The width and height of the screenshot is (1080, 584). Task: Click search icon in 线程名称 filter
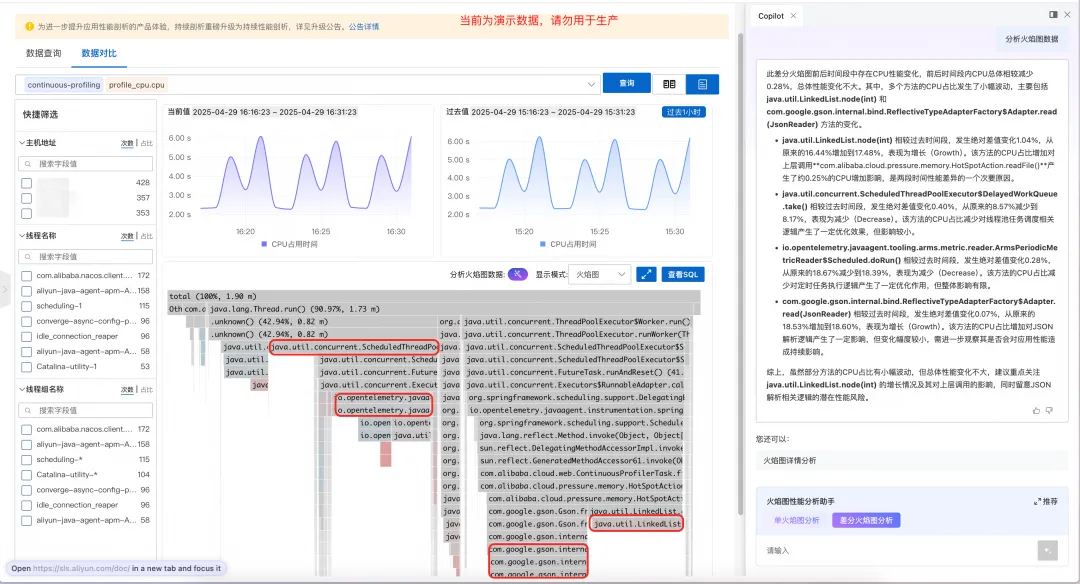(28, 257)
